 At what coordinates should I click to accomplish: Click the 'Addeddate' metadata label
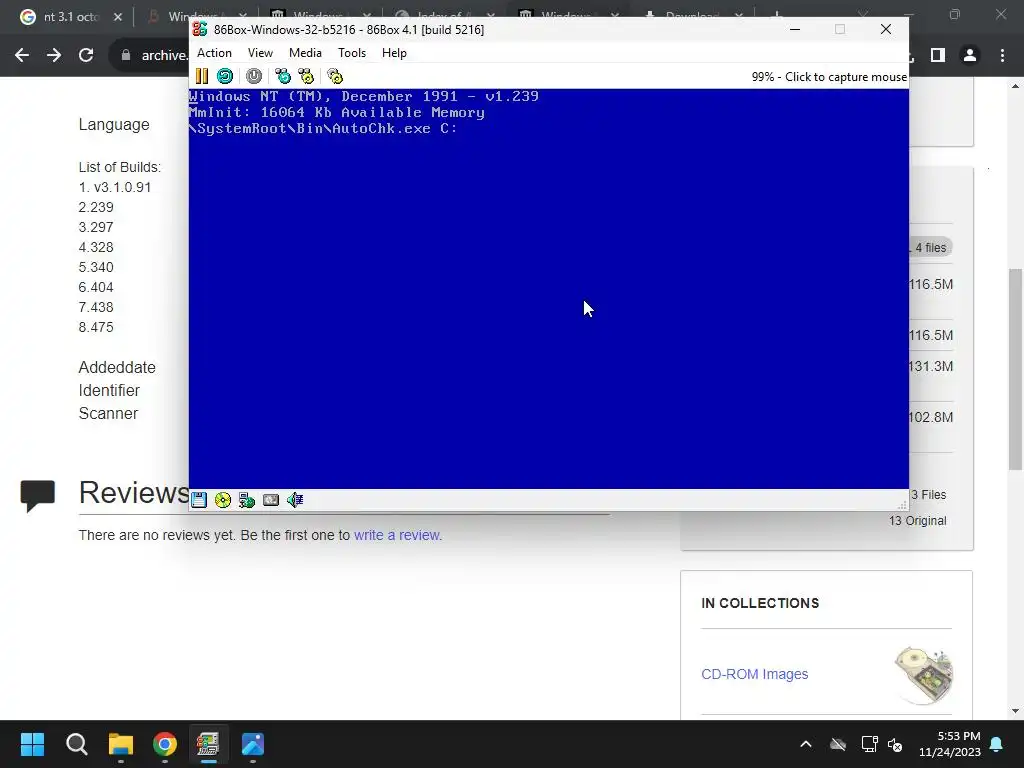click(117, 368)
